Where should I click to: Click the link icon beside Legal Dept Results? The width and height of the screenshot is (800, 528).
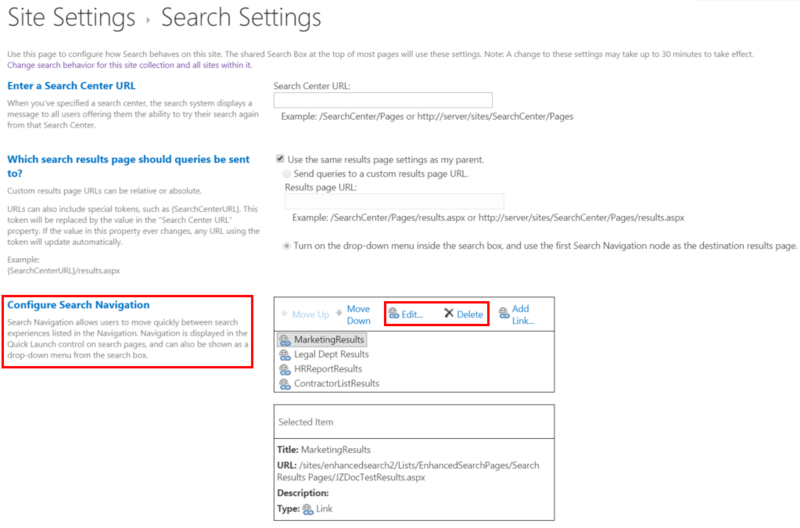(285, 354)
